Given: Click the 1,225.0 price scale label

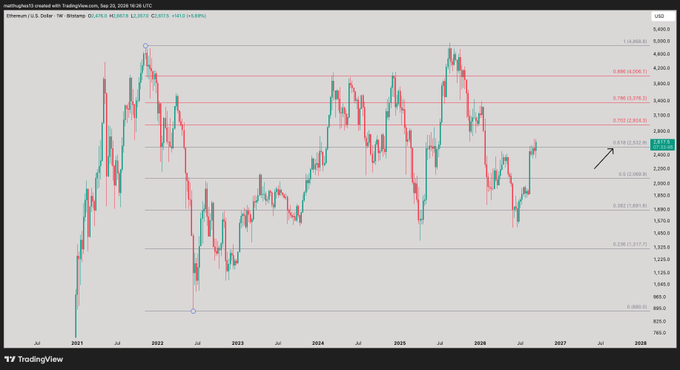Looking at the screenshot, I should (x=662, y=259).
